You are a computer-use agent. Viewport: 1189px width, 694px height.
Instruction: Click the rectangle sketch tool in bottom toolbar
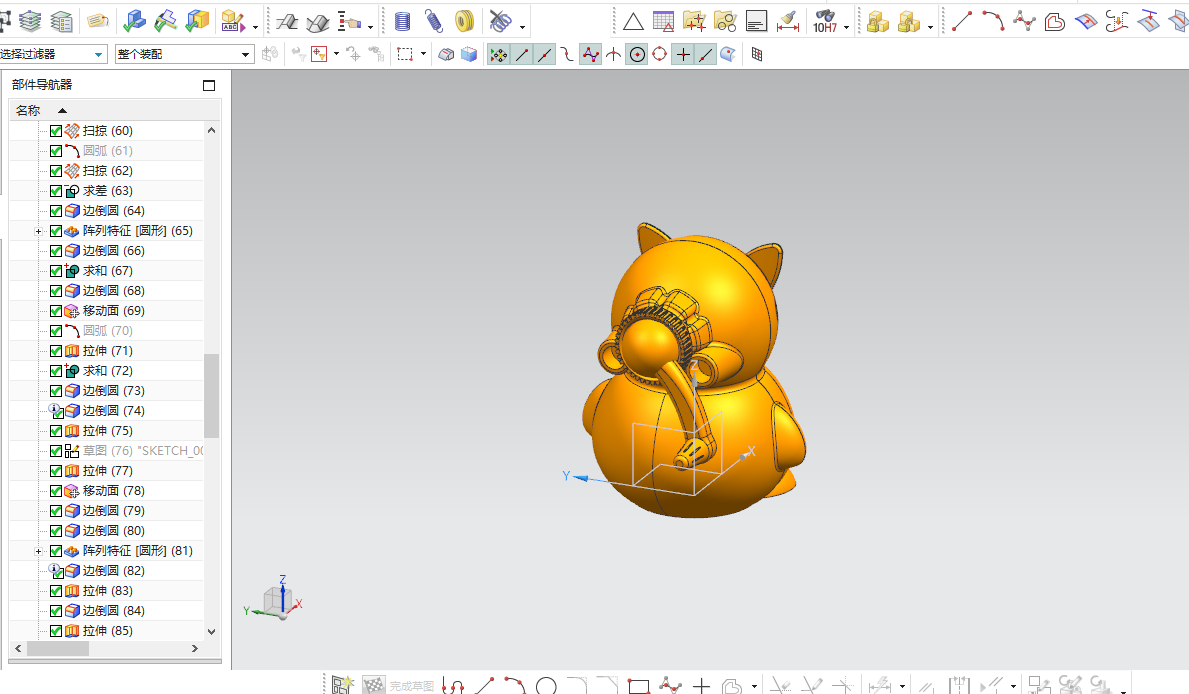point(639,686)
